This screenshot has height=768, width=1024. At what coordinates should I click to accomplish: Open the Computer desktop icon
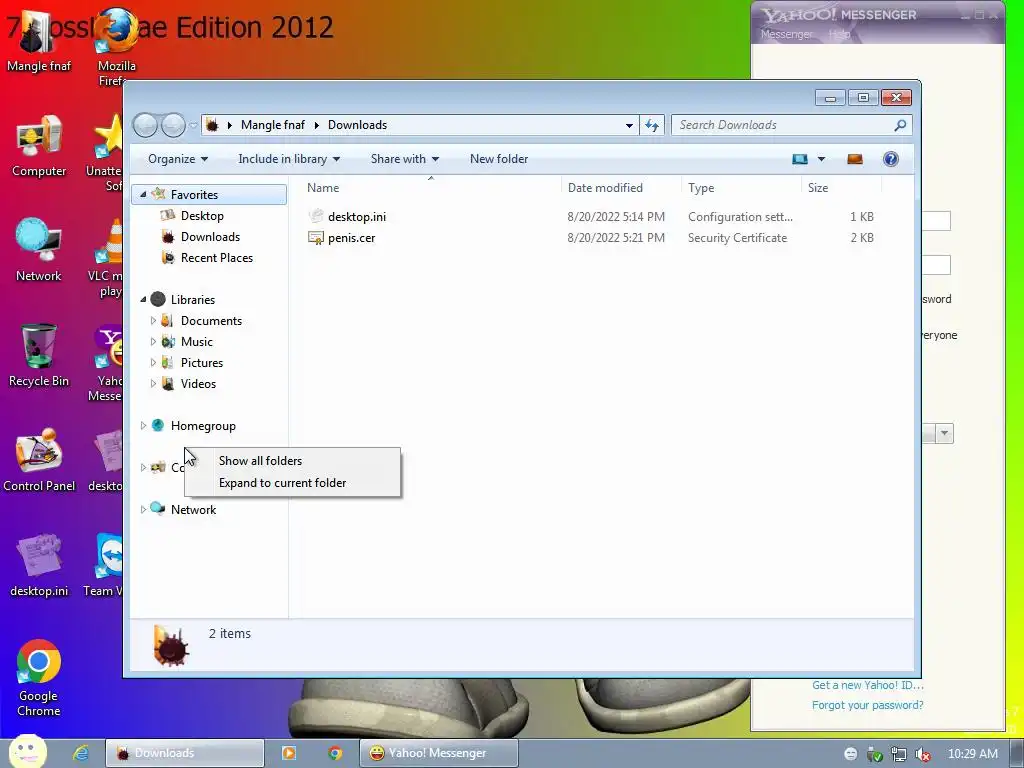click(39, 146)
